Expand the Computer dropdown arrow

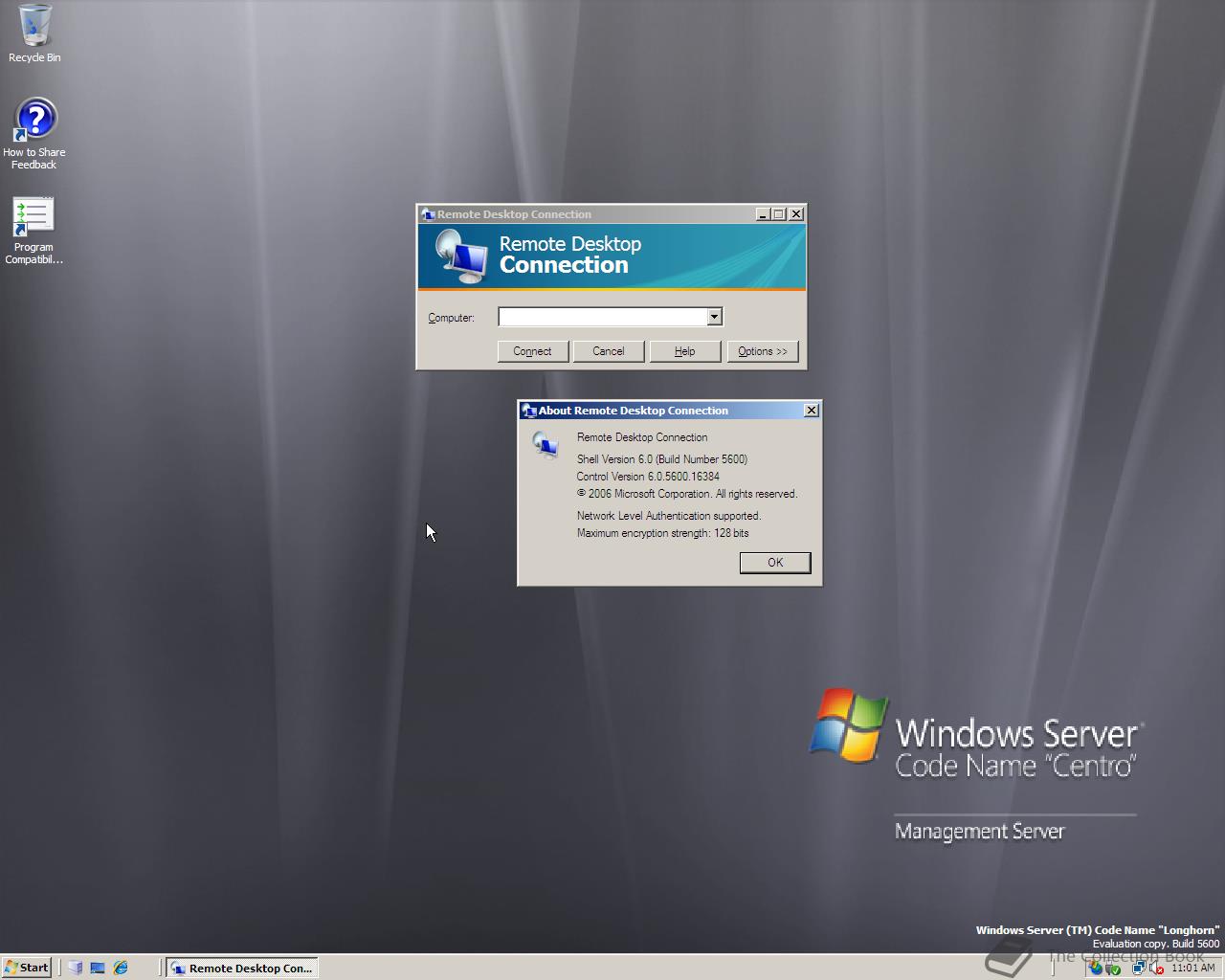tap(714, 317)
